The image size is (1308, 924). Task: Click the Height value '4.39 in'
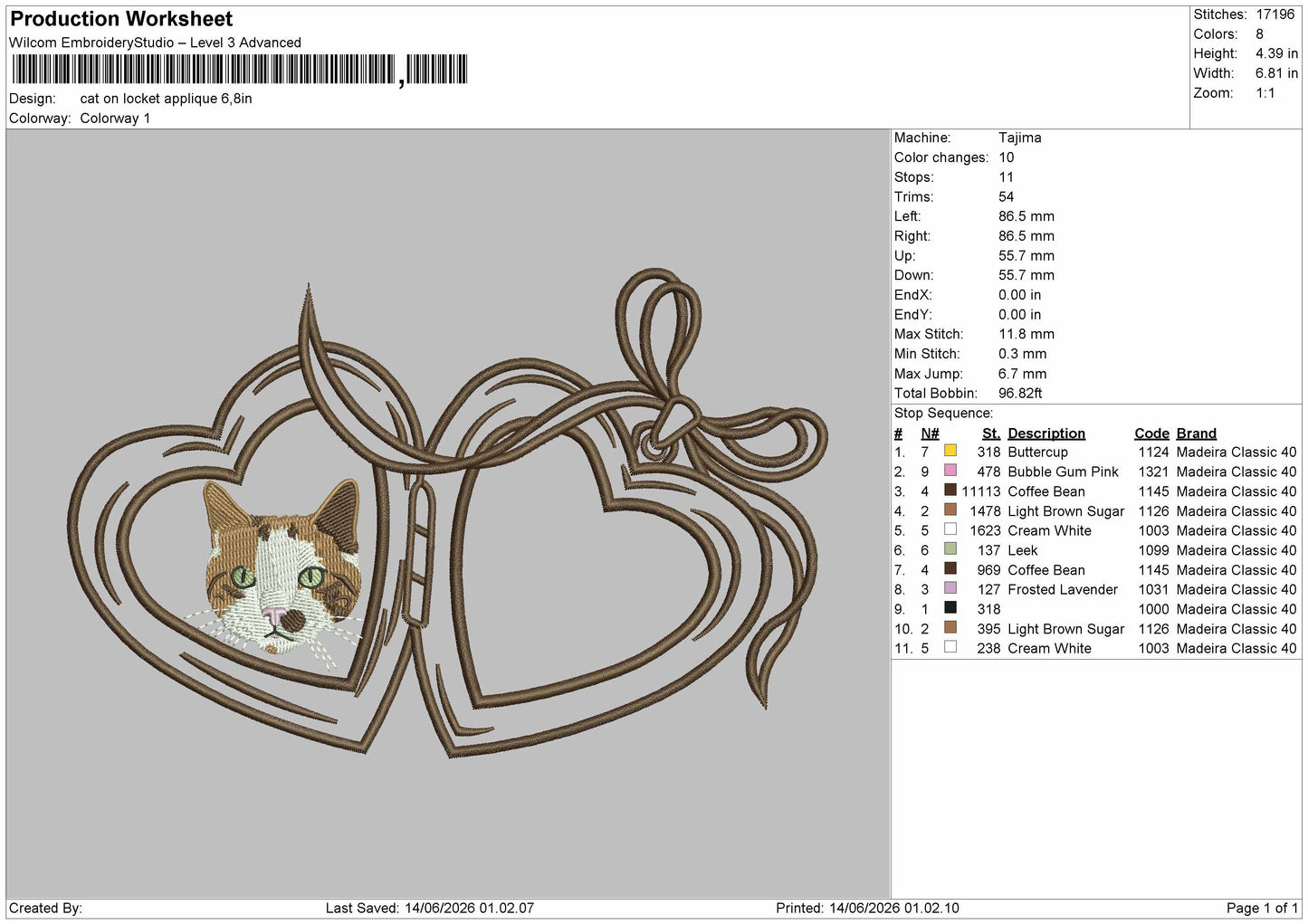1276,54
